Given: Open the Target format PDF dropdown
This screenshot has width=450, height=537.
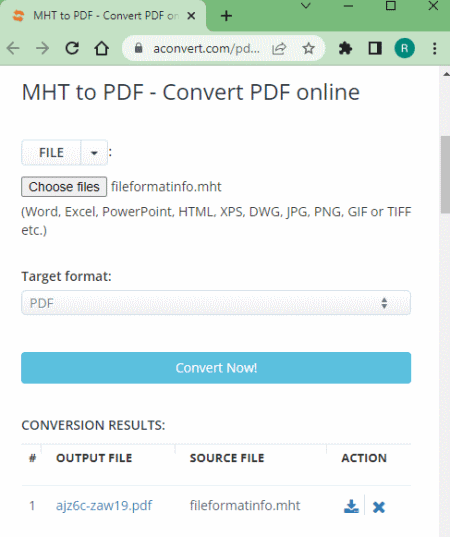Looking at the screenshot, I should 216,303.
